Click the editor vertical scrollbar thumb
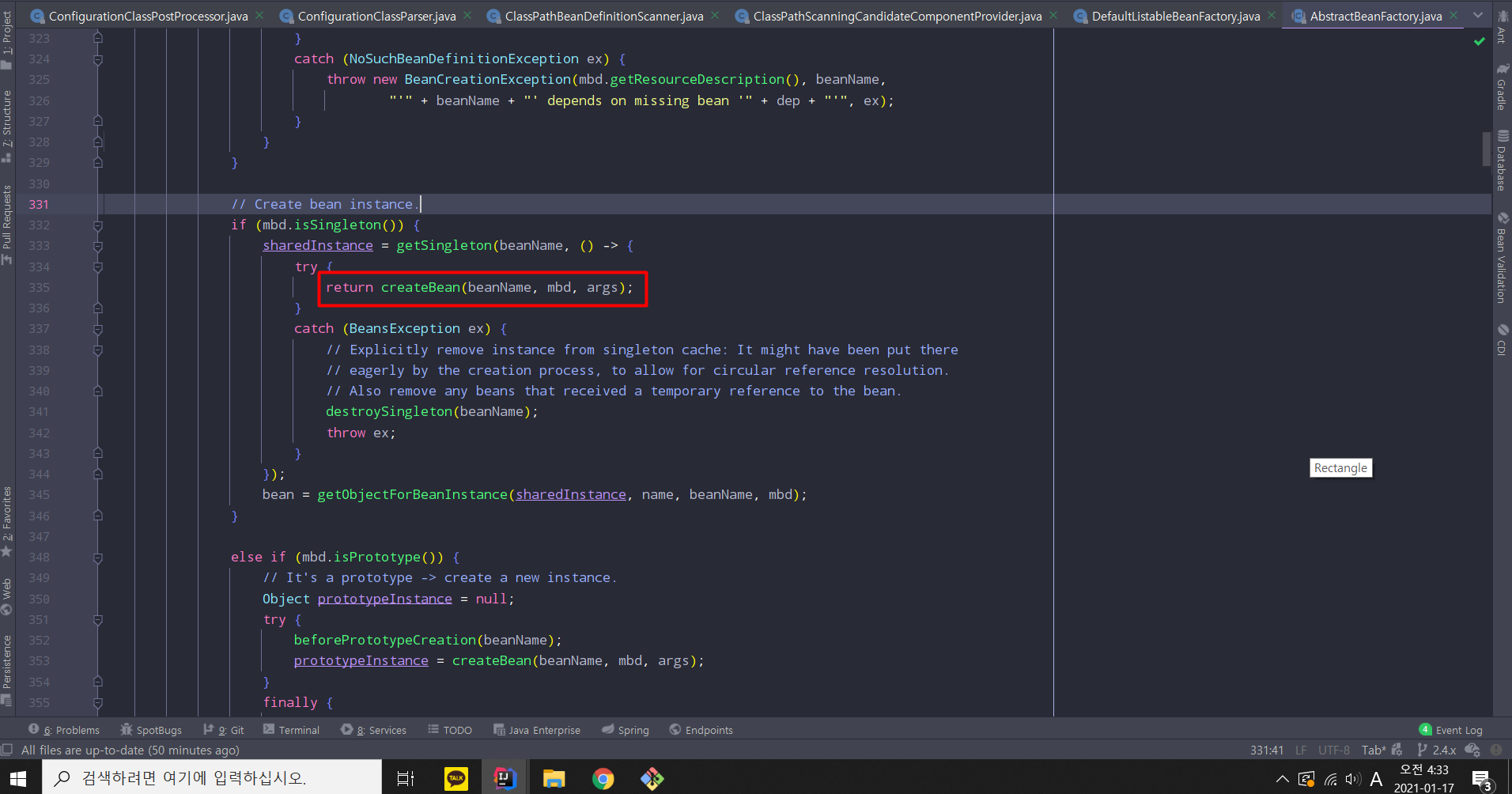 (x=1487, y=149)
